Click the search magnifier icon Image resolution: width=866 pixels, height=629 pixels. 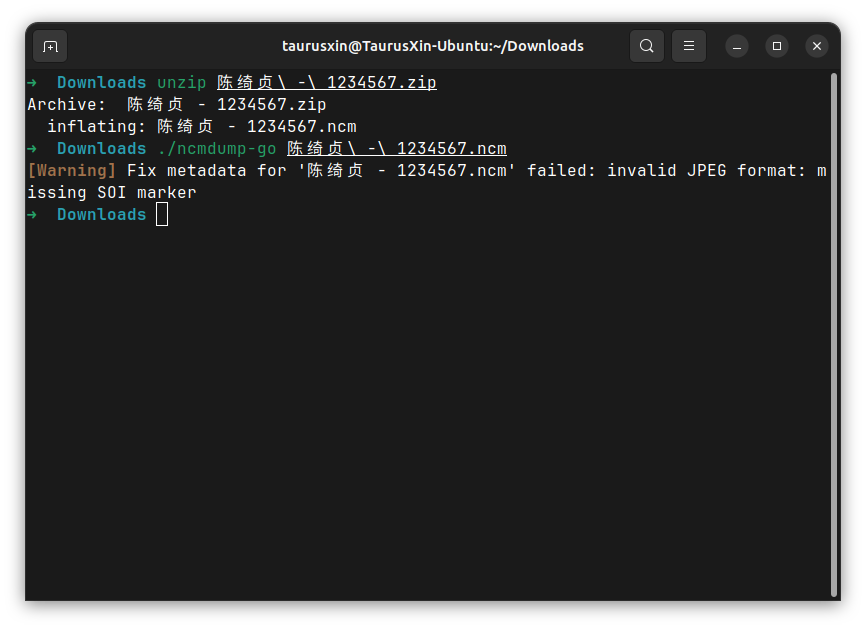tap(646, 46)
